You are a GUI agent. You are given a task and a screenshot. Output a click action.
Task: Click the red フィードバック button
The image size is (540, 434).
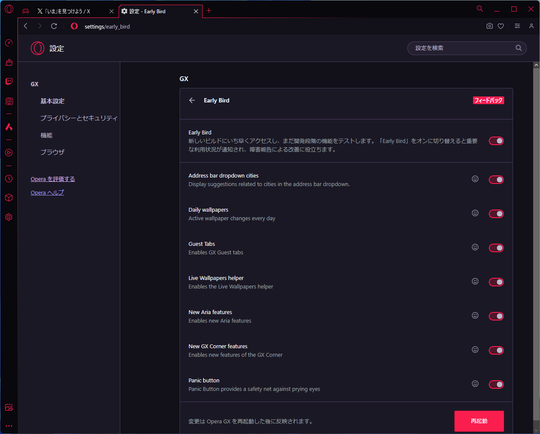(x=488, y=100)
